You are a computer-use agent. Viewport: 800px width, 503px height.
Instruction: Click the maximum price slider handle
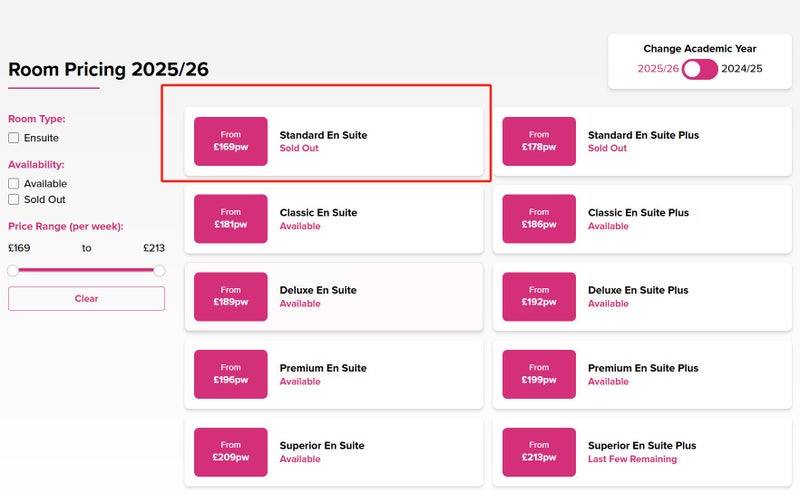click(159, 270)
